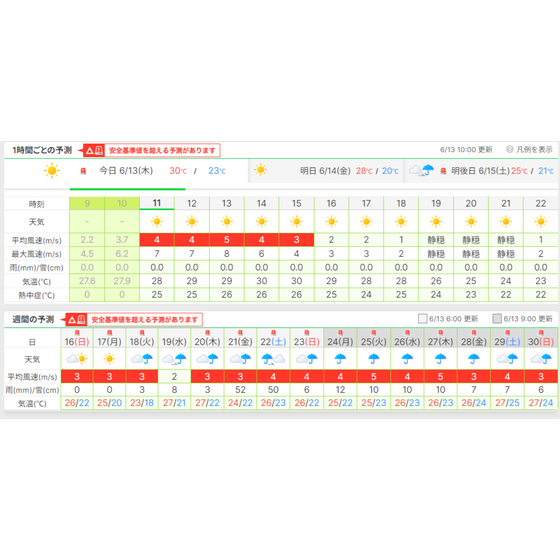Image resolution: width=560 pixels, height=560 pixels.
Task: Open the 凡例を表示 legend link
Action: pos(534,149)
